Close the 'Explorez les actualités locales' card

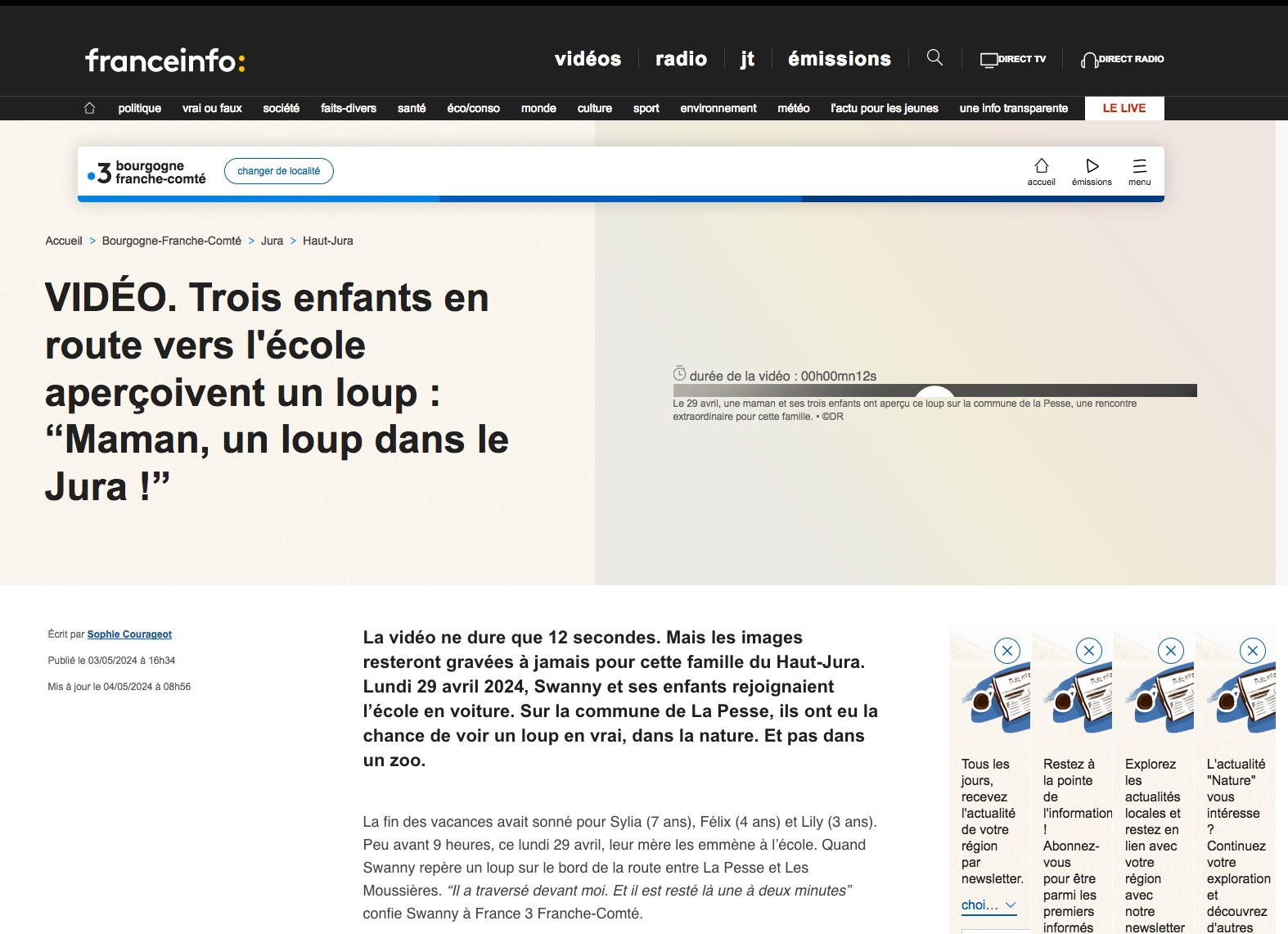1170,651
